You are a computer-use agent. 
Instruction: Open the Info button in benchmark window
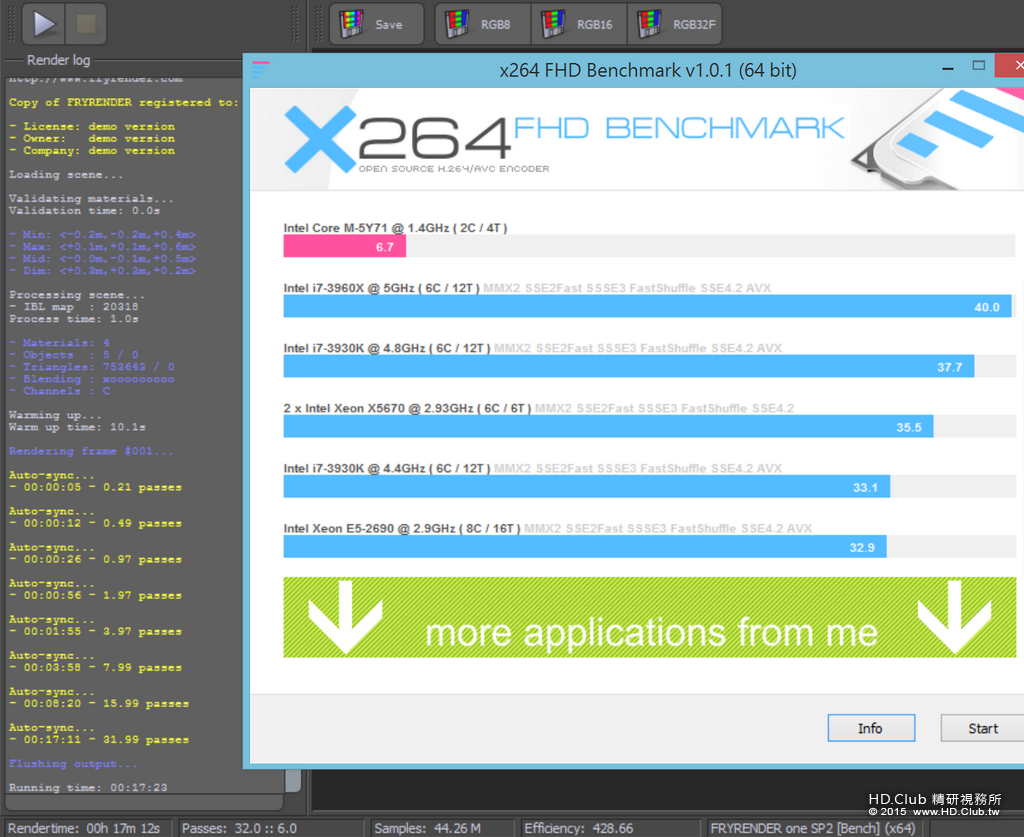point(871,728)
